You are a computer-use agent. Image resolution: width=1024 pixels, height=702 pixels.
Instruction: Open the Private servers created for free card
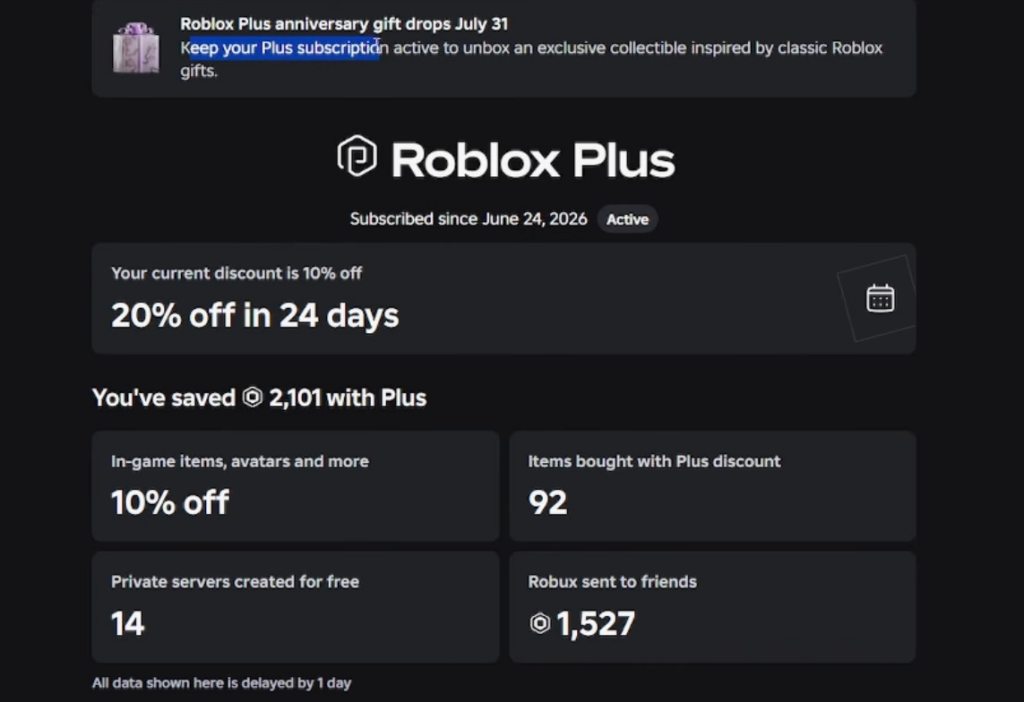pyautogui.click(x=296, y=607)
